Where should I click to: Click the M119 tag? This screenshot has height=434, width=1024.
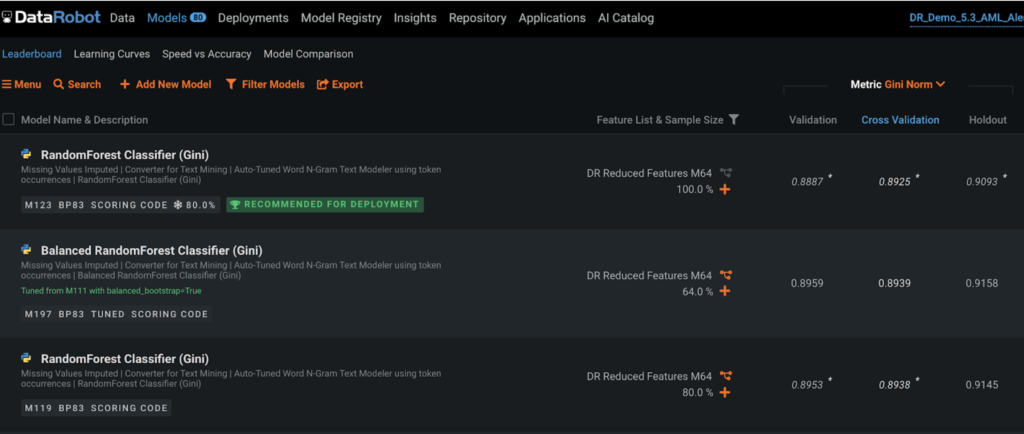click(38, 408)
